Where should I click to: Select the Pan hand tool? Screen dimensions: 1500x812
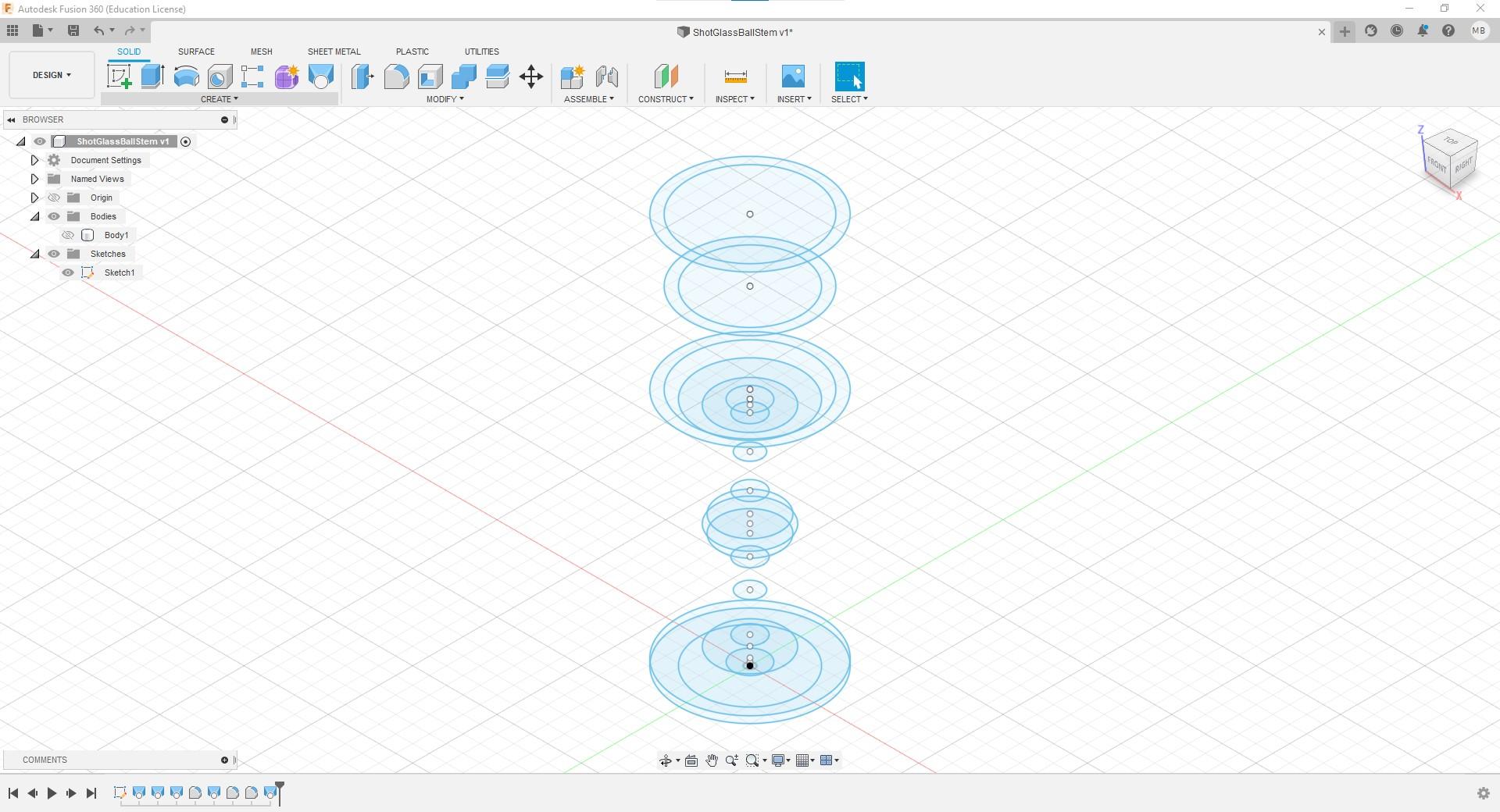712,760
